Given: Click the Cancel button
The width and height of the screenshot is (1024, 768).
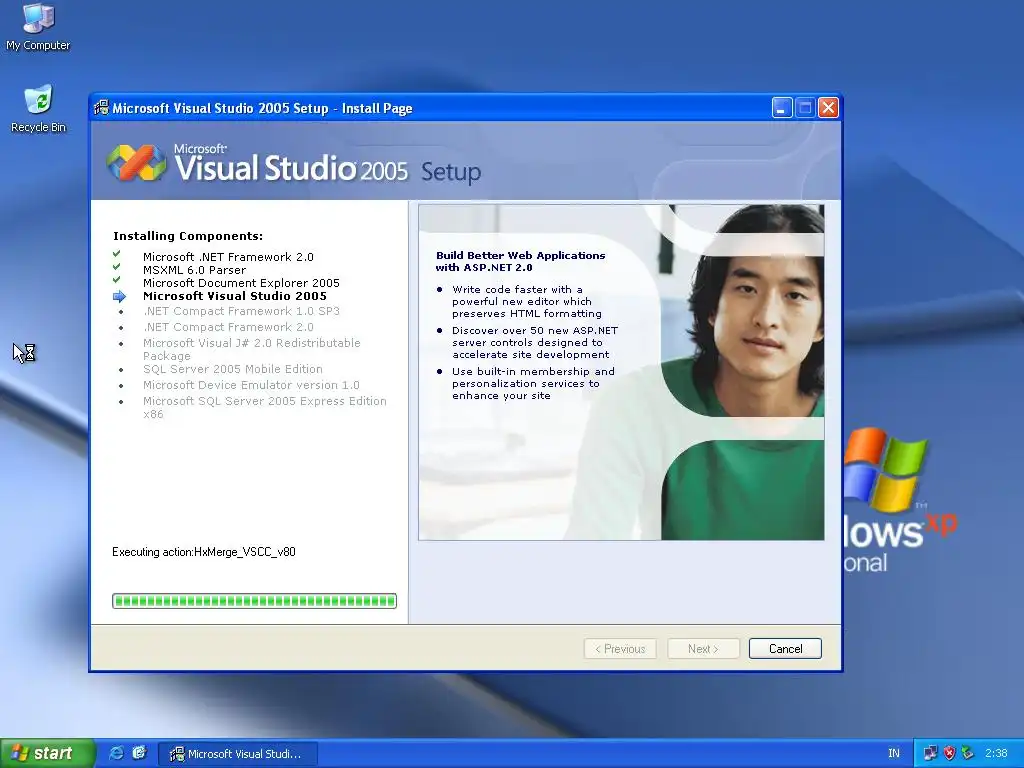Looking at the screenshot, I should tap(785, 648).
